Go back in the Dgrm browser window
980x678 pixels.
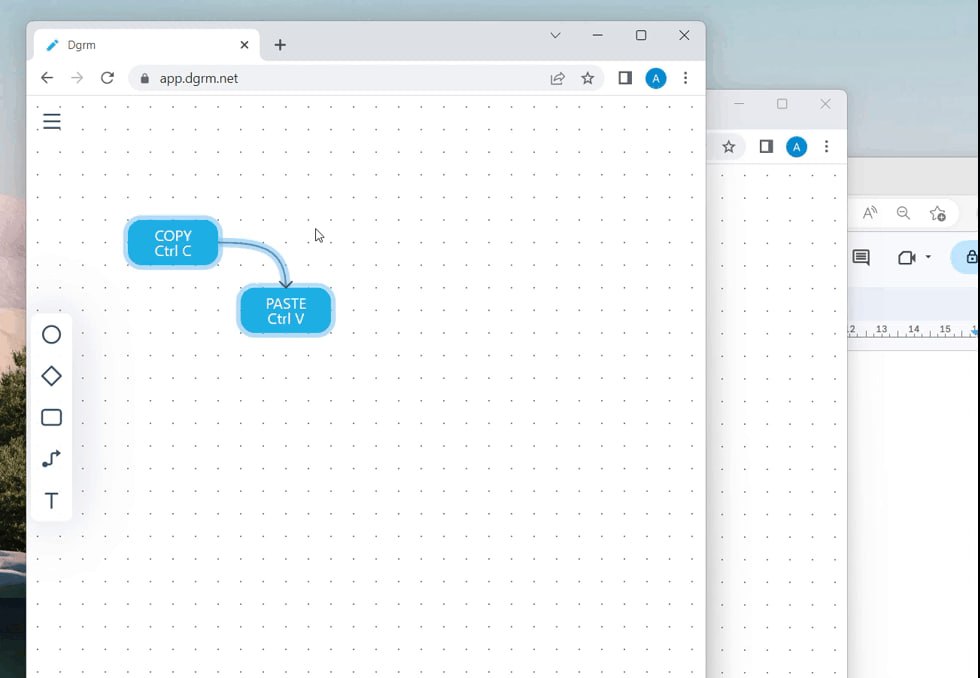click(x=47, y=78)
